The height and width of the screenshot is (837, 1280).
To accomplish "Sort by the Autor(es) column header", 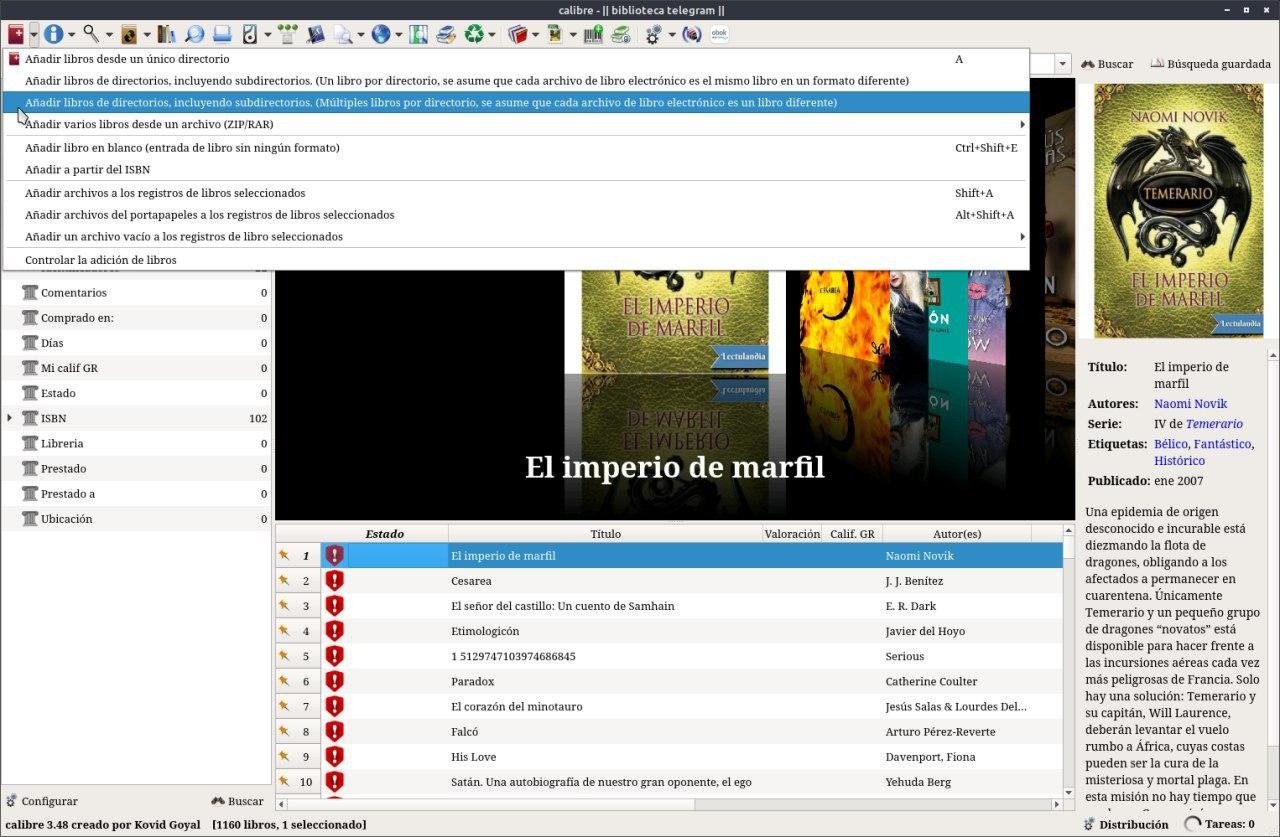I will coord(957,534).
